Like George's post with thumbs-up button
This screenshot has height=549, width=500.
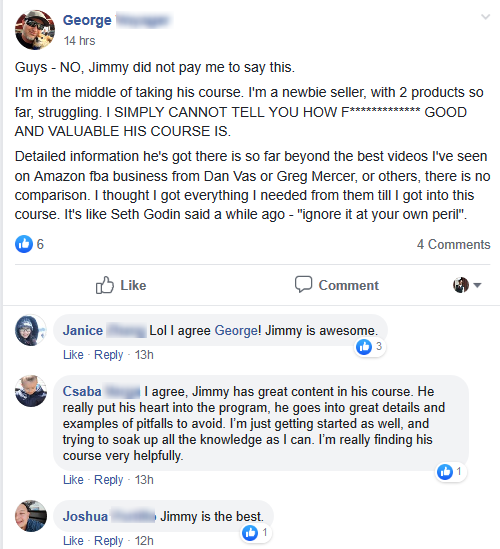121,285
